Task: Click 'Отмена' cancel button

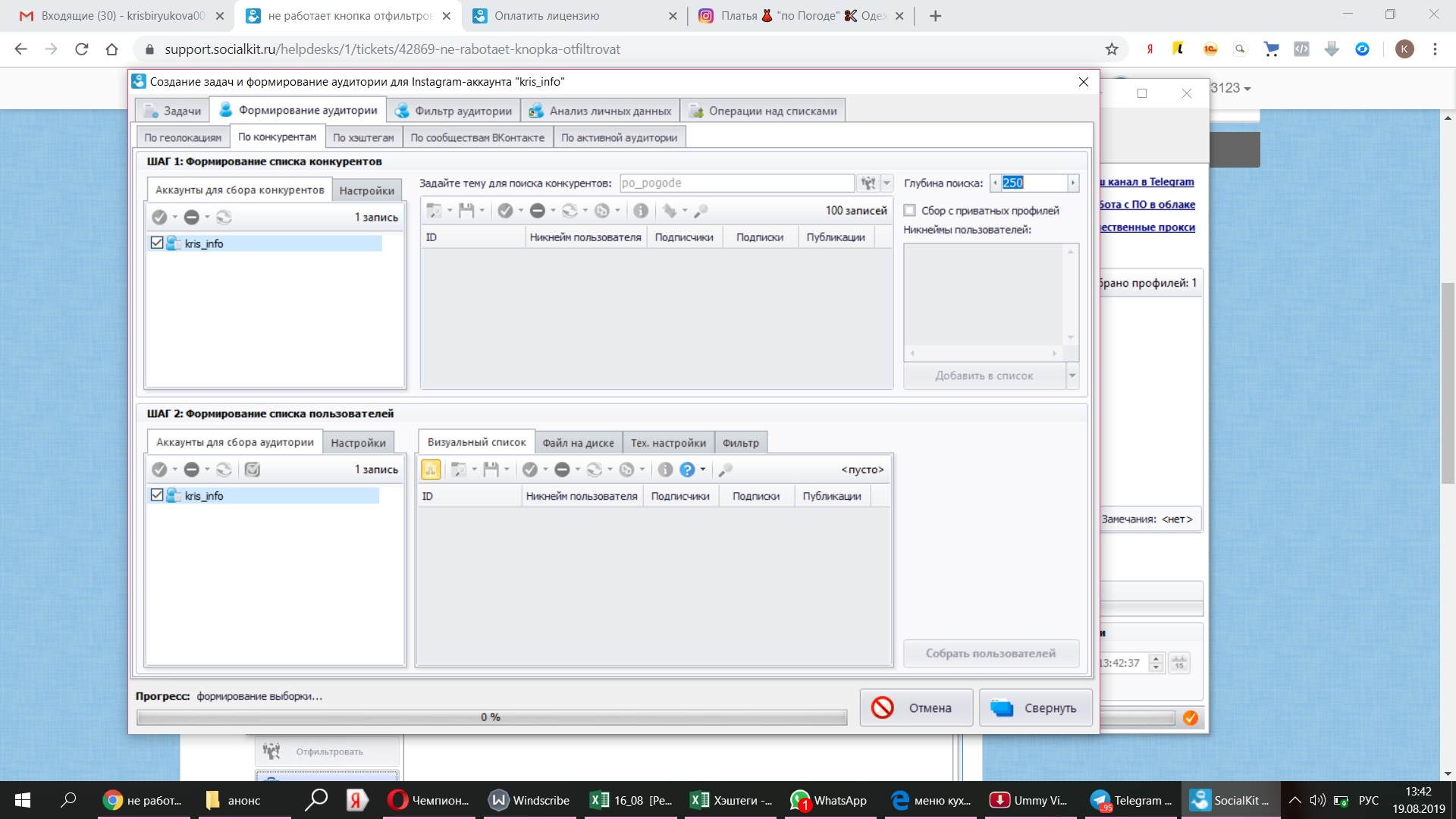Action: coord(916,708)
